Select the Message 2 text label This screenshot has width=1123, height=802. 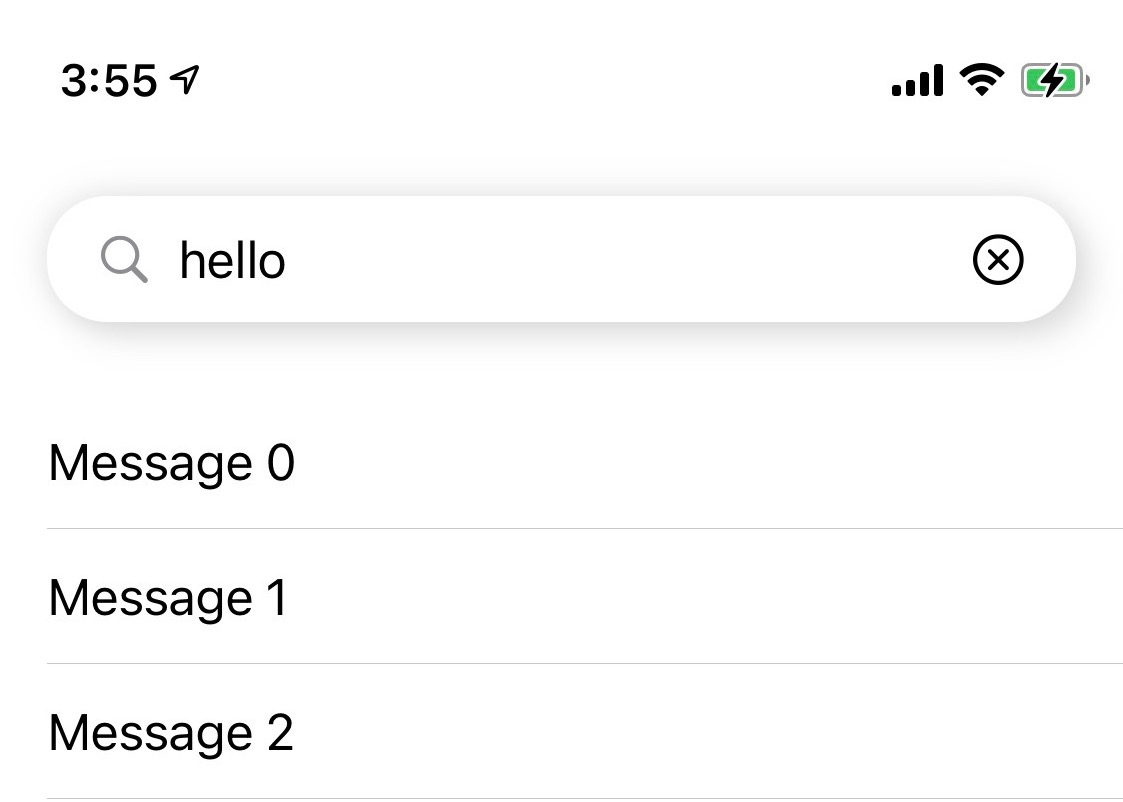[x=170, y=733]
